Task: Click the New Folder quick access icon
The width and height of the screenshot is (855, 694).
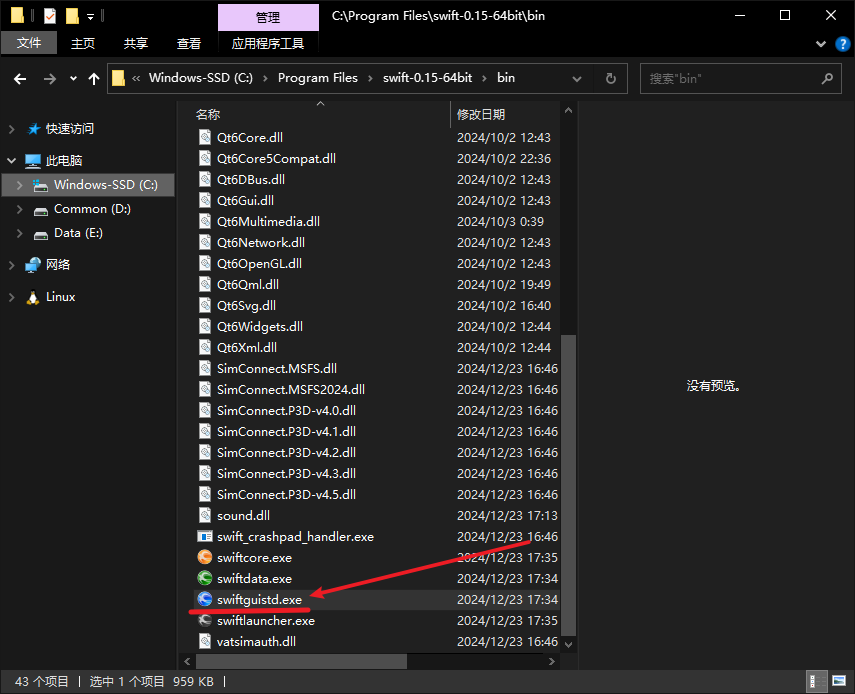Action: [72, 16]
